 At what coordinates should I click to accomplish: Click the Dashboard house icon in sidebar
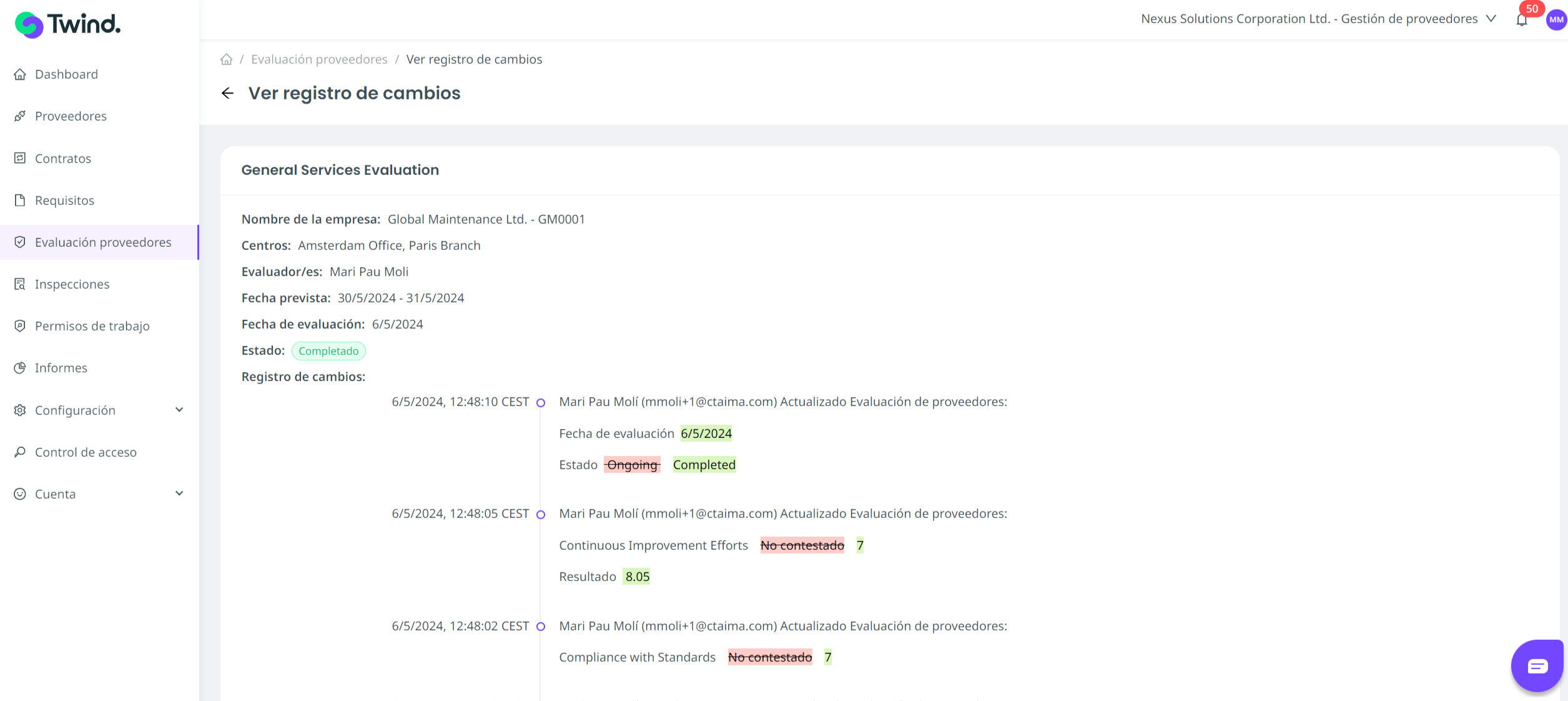click(20, 74)
